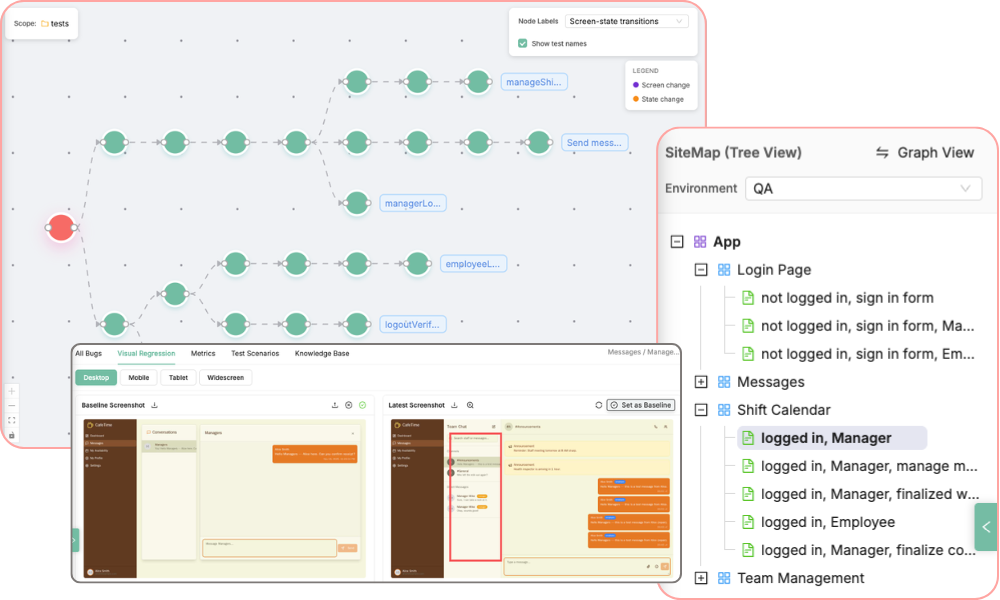Open the Node Labels dropdown
The image size is (1000, 600).
[627, 21]
